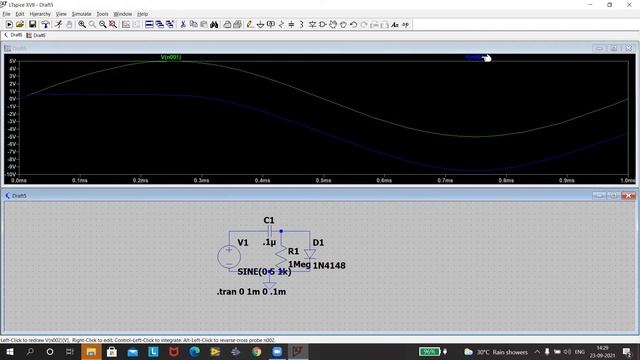Open the Control Panel hammer icon
The height and width of the screenshot is (360, 640).
45,24
